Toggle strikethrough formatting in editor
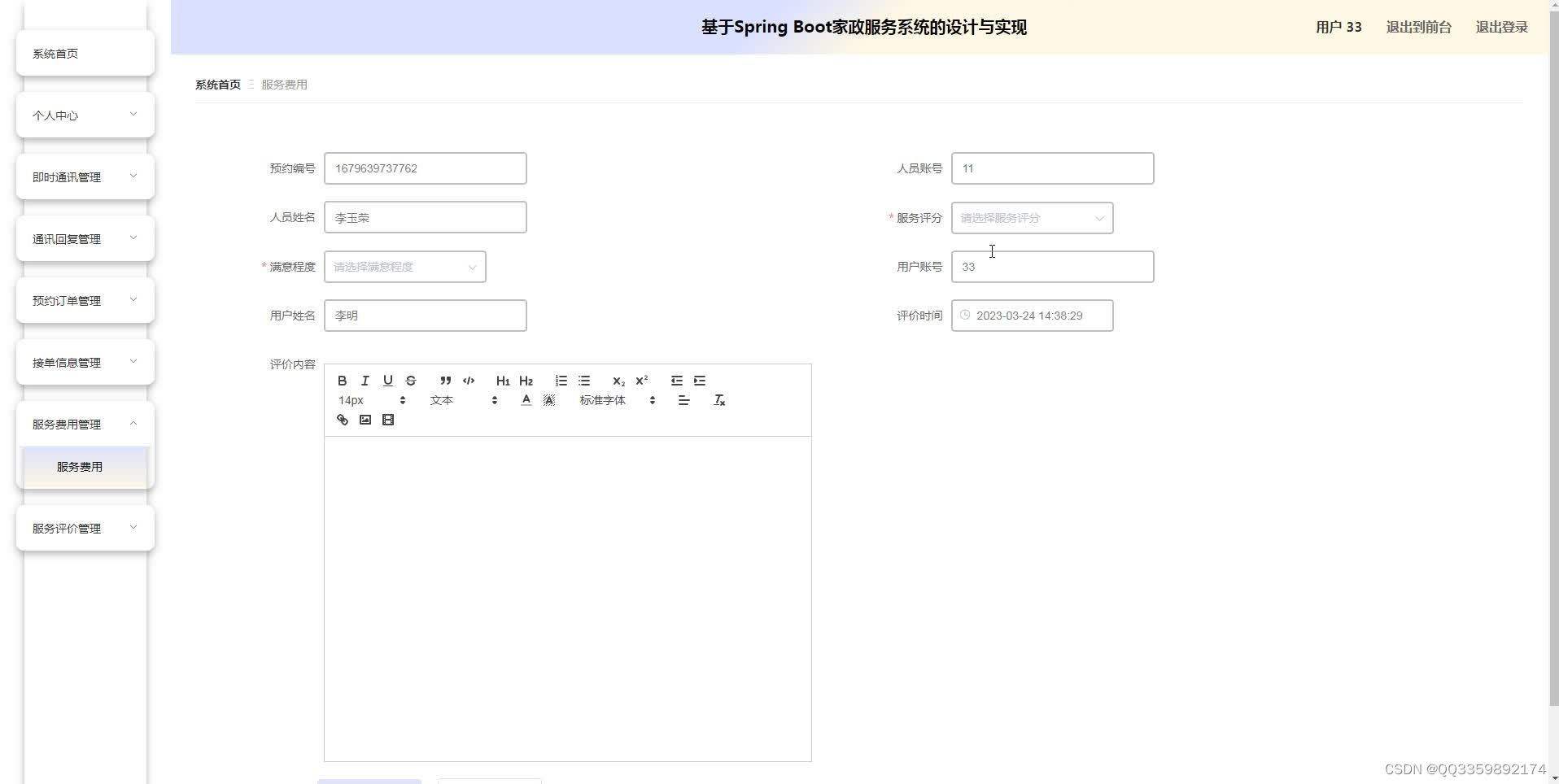The image size is (1559, 784). pos(411,381)
